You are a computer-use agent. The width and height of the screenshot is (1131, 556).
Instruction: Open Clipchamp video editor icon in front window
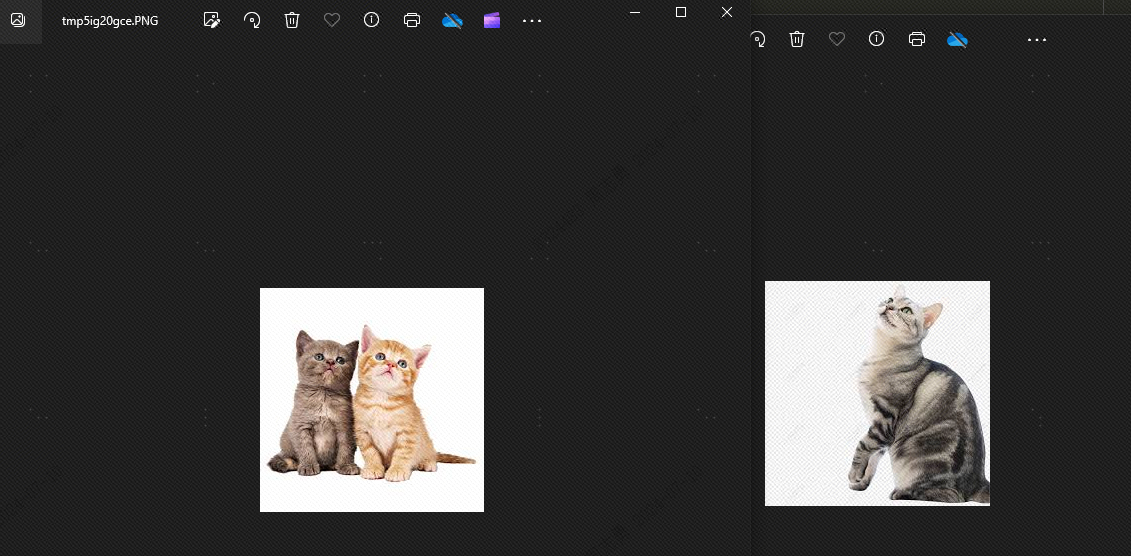coord(492,20)
